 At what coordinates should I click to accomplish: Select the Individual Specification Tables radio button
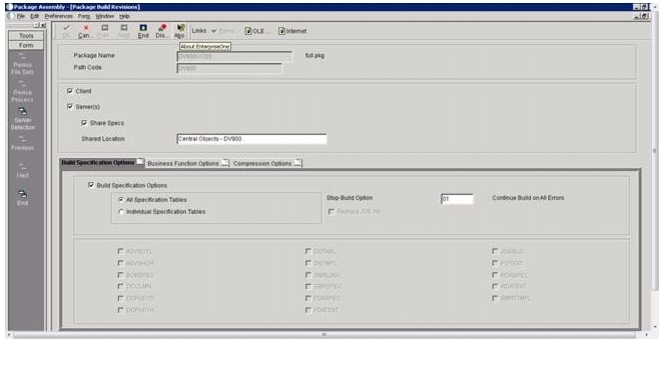coord(121,212)
